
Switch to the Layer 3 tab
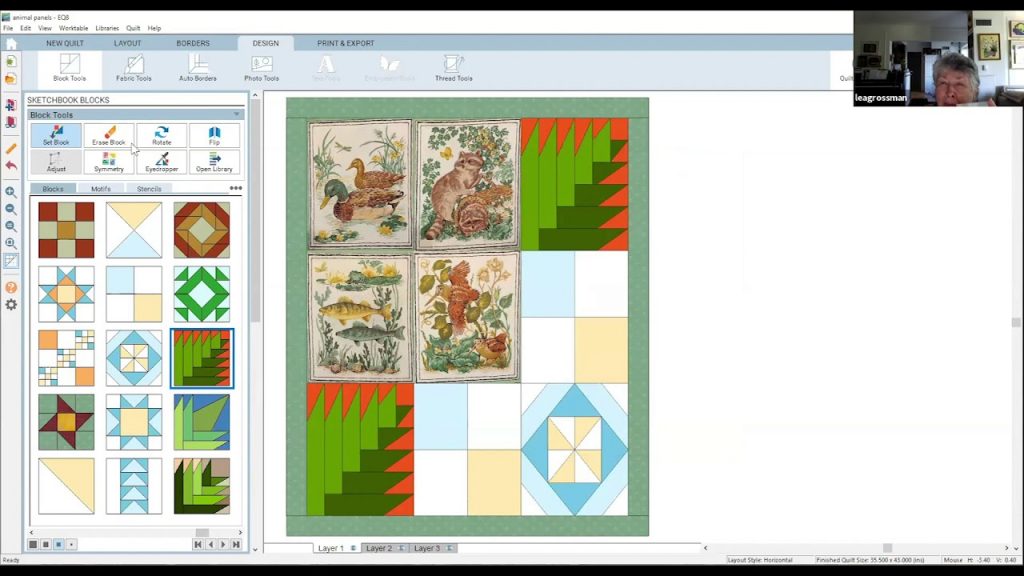pyautogui.click(x=432, y=548)
